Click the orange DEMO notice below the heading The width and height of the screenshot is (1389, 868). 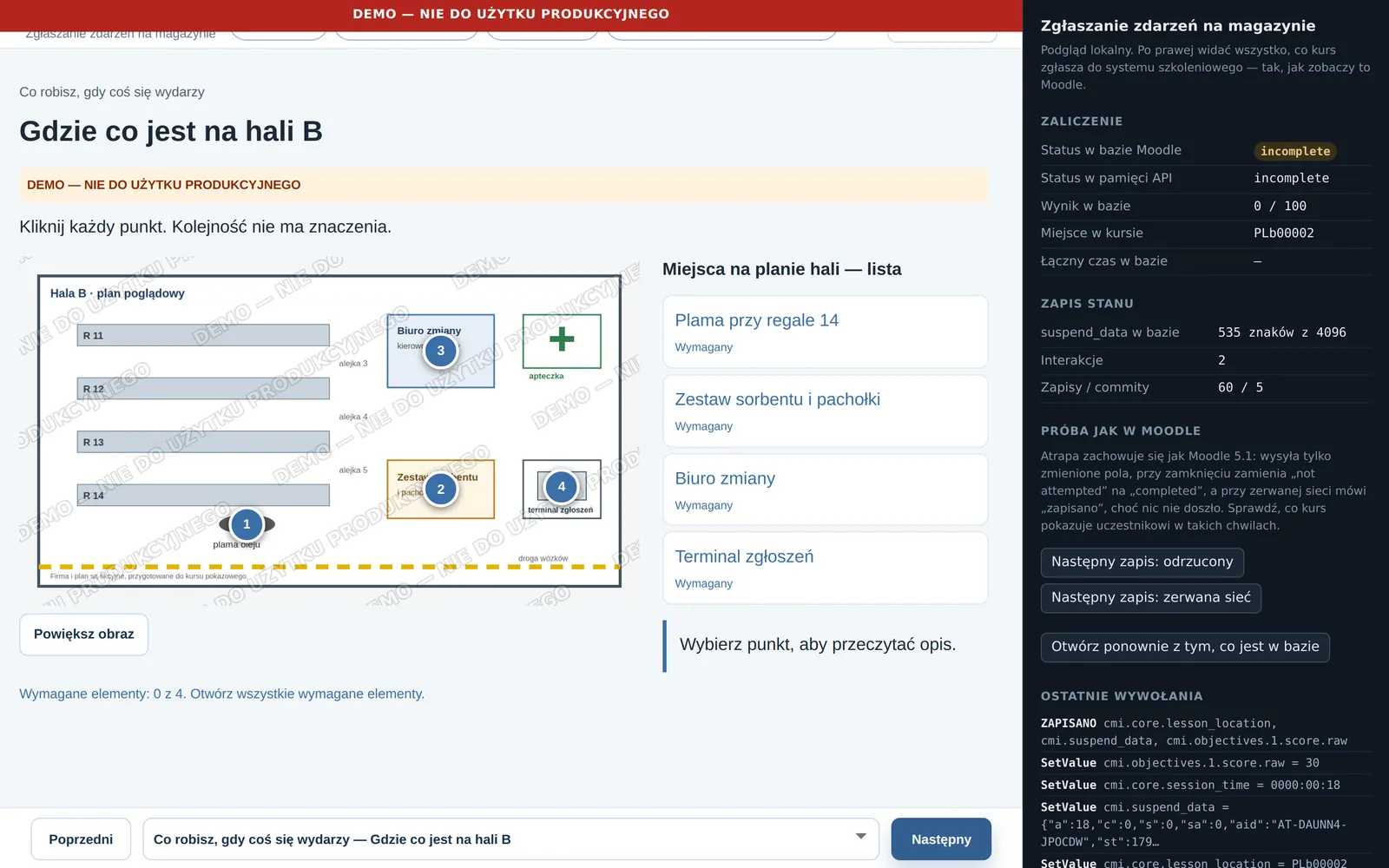504,185
